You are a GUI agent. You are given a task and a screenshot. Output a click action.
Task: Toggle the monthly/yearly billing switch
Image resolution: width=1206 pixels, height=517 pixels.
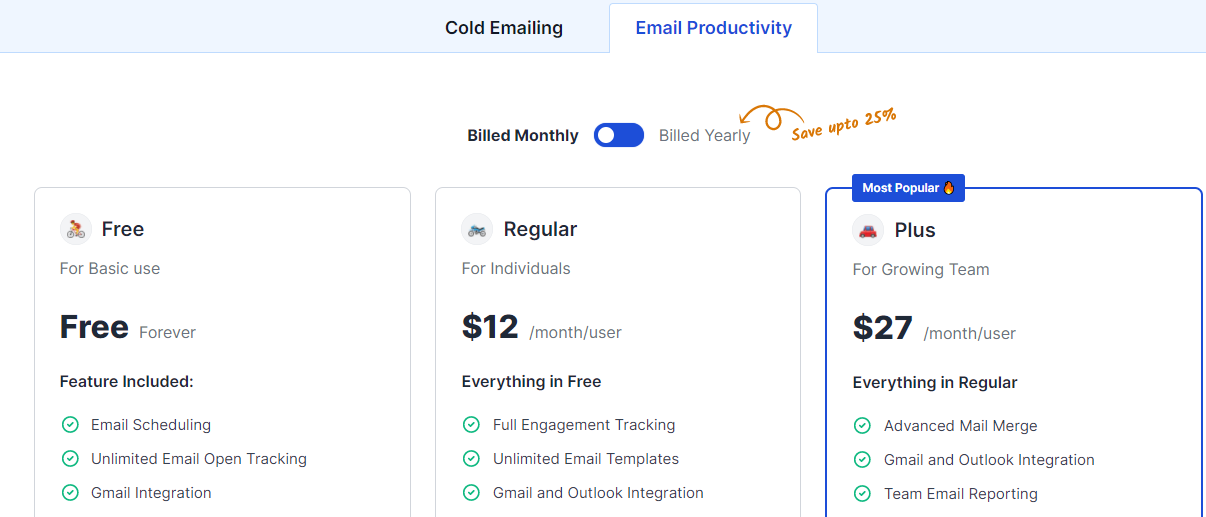coord(619,135)
